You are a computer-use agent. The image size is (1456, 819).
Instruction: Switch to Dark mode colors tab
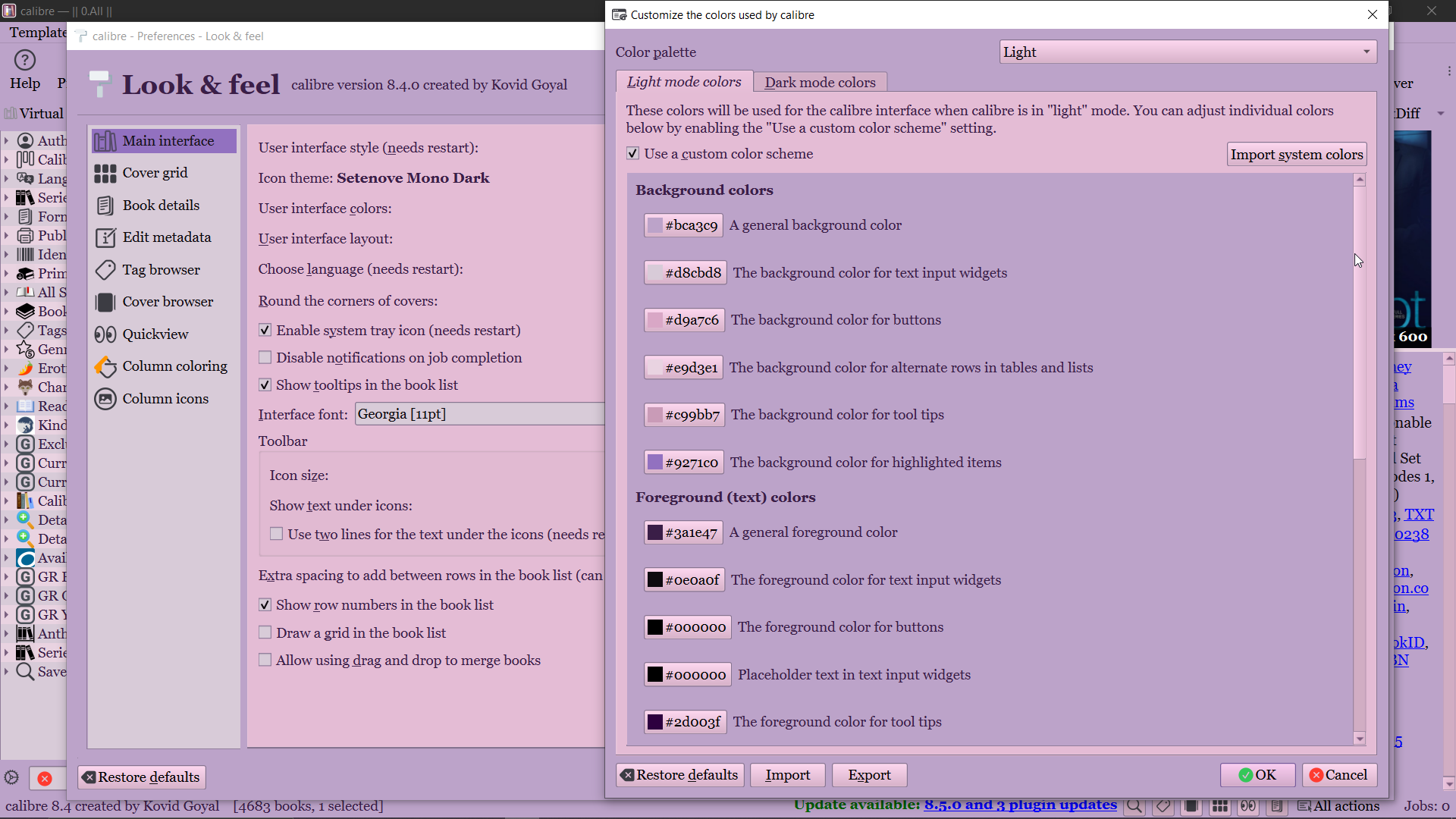tap(820, 82)
